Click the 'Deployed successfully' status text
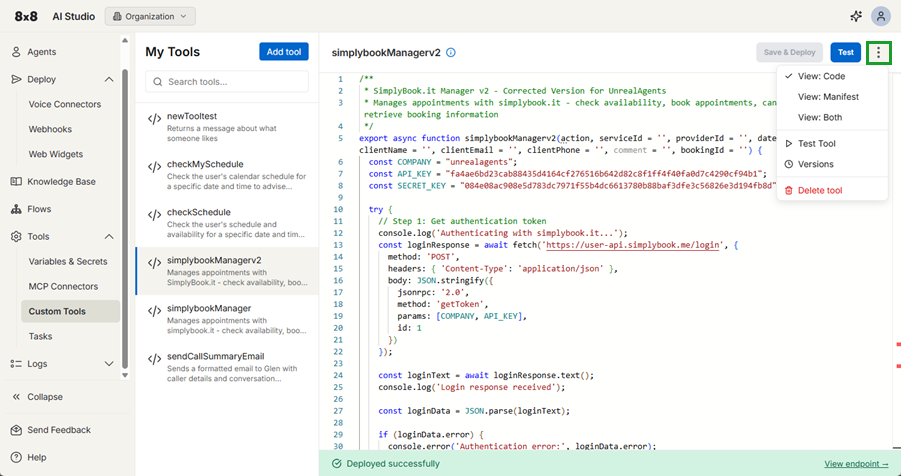901x476 pixels. (393, 463)
